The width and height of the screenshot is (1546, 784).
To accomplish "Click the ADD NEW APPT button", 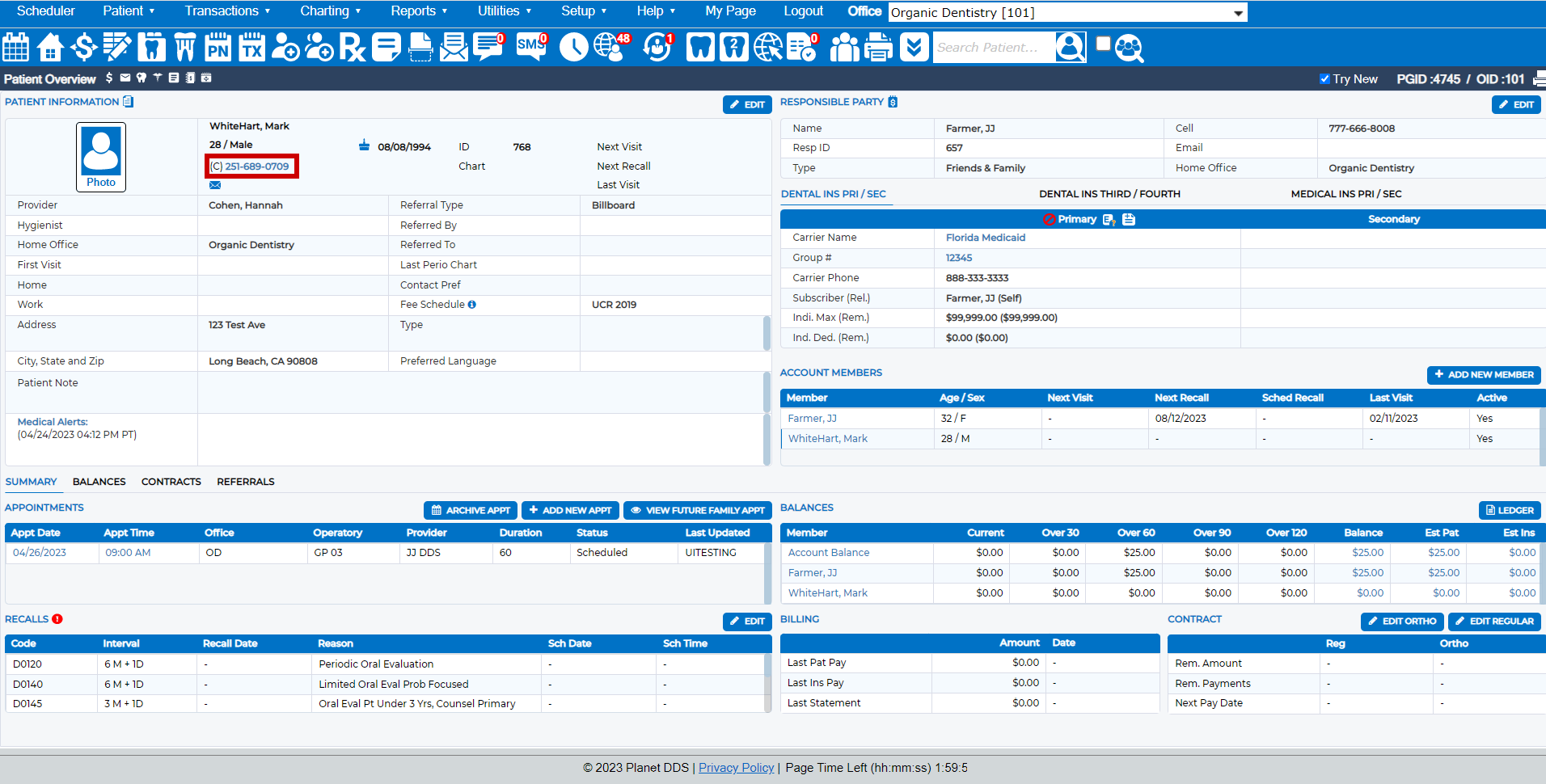I will [570, 511].
